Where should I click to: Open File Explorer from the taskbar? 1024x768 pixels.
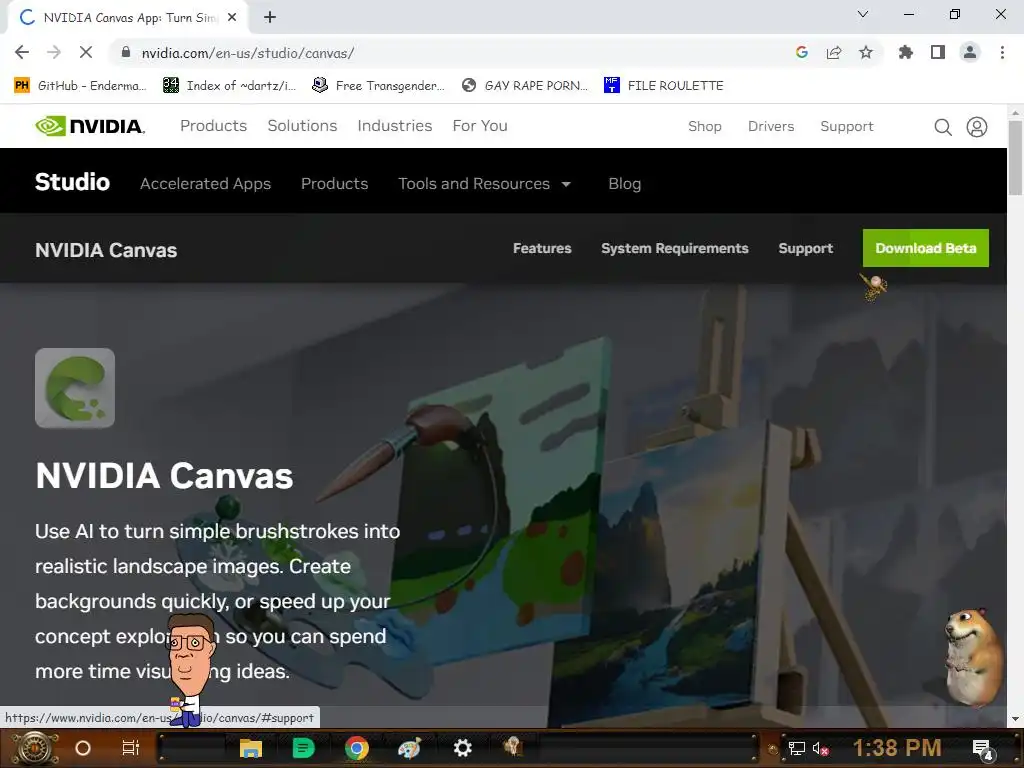251,748
